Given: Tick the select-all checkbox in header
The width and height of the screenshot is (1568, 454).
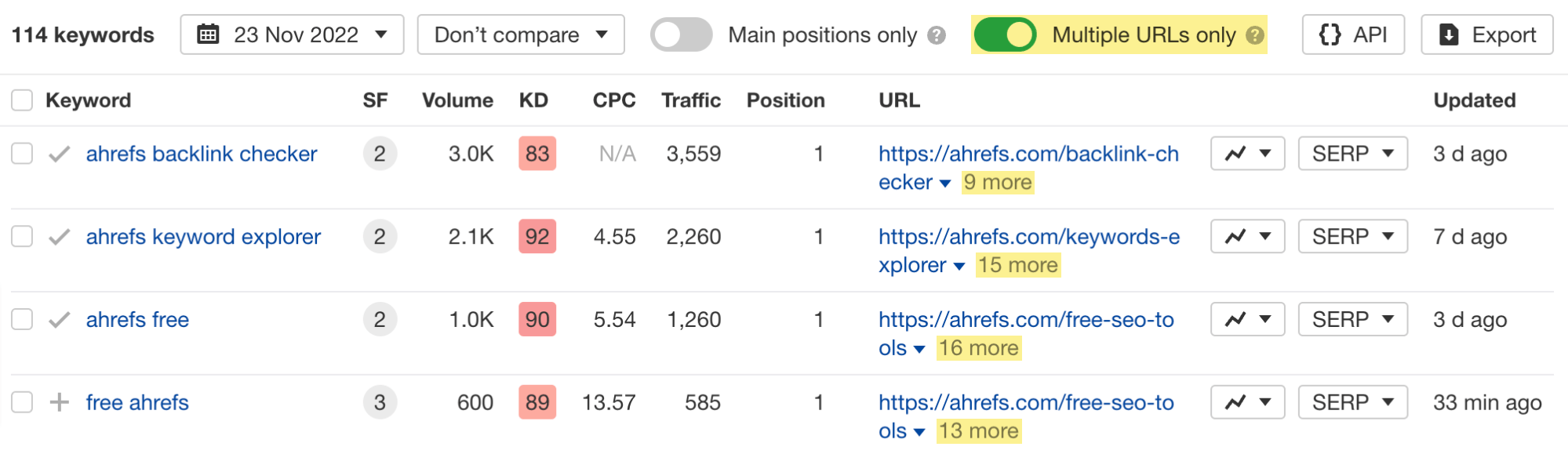Looking at the screenshot, I should click(22, 100).
